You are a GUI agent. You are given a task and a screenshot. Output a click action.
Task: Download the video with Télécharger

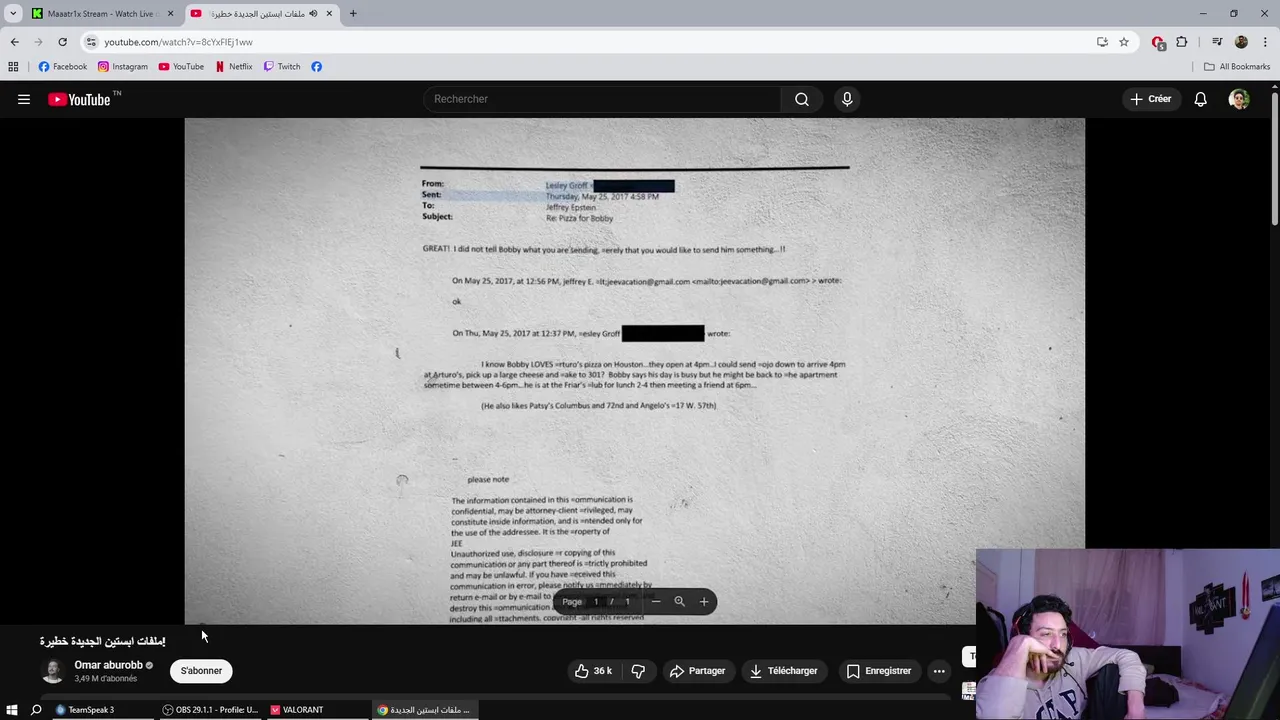tap(784, 671)
